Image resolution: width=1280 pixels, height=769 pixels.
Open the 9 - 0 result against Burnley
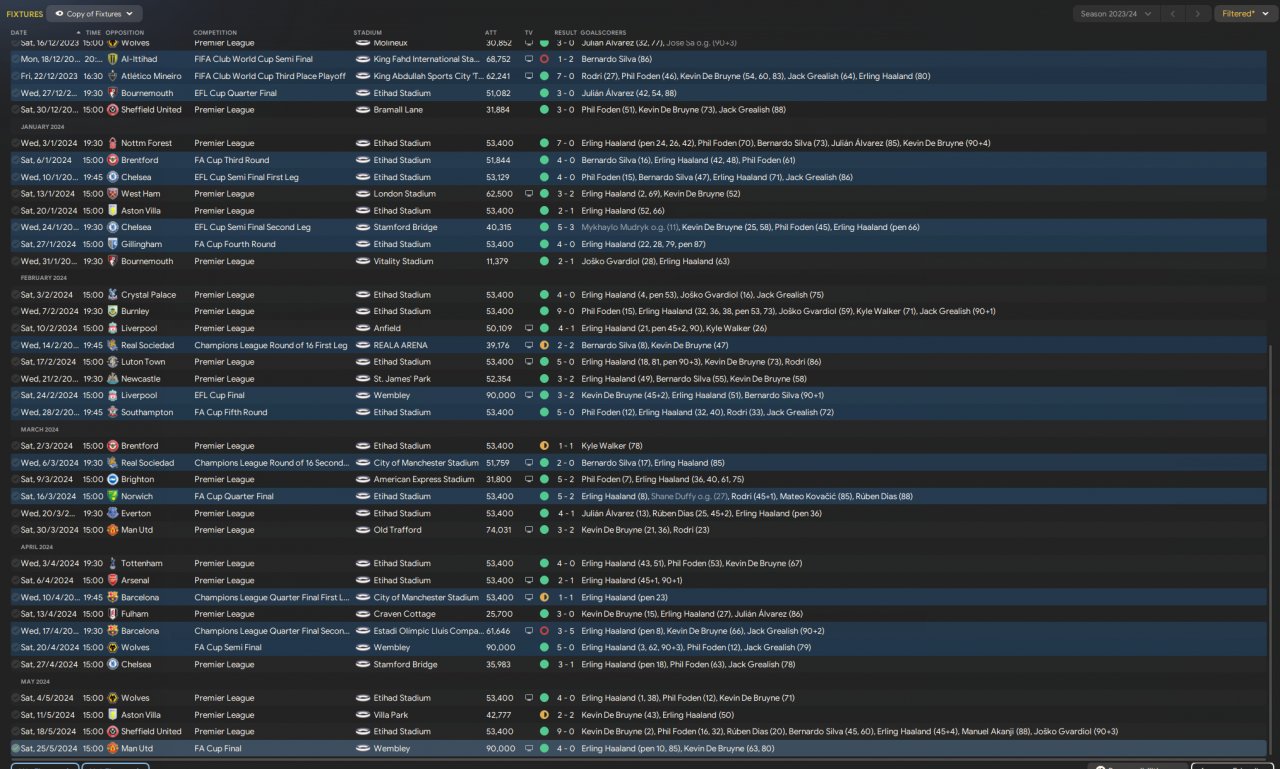tap(565, 311)
